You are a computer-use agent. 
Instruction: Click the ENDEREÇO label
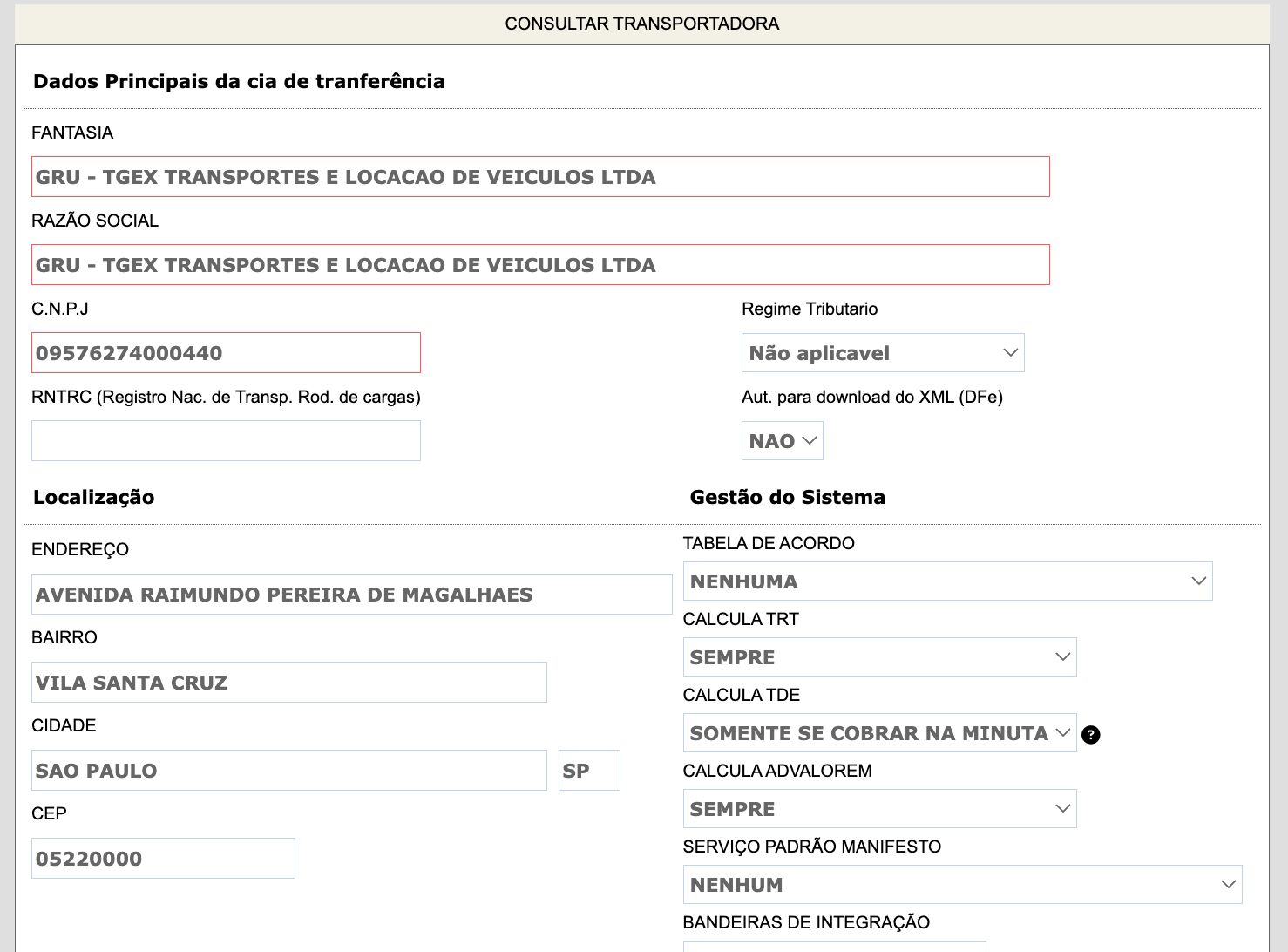pyautogui.click(x=80, y=549)
